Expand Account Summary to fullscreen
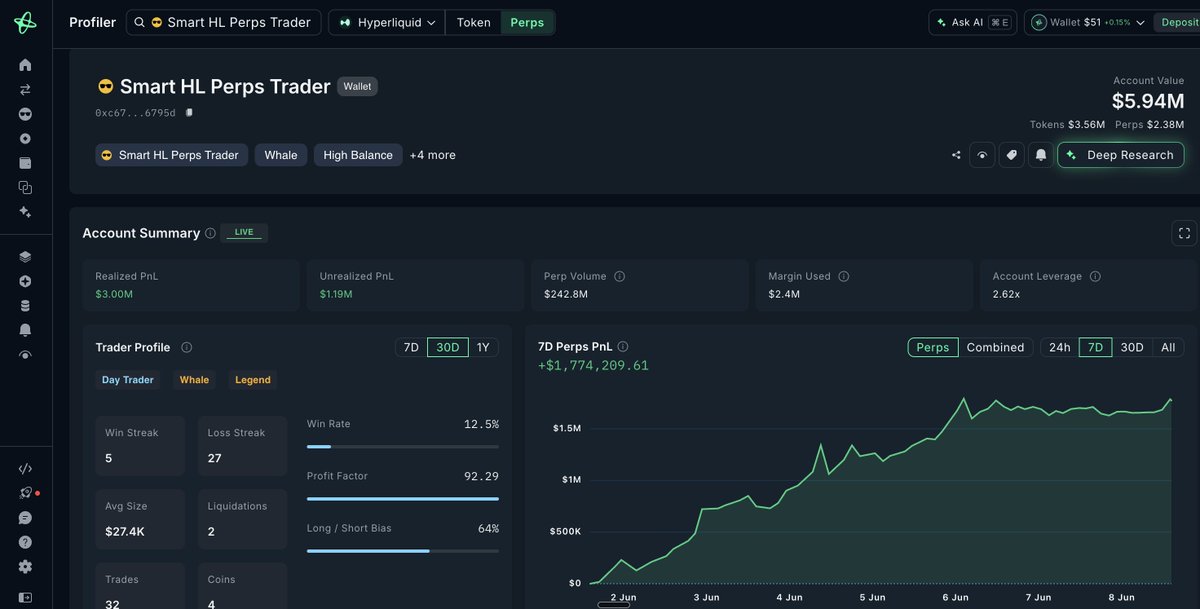The width and height of the screenshot is (1200, 609). [x=1184, y=233]
